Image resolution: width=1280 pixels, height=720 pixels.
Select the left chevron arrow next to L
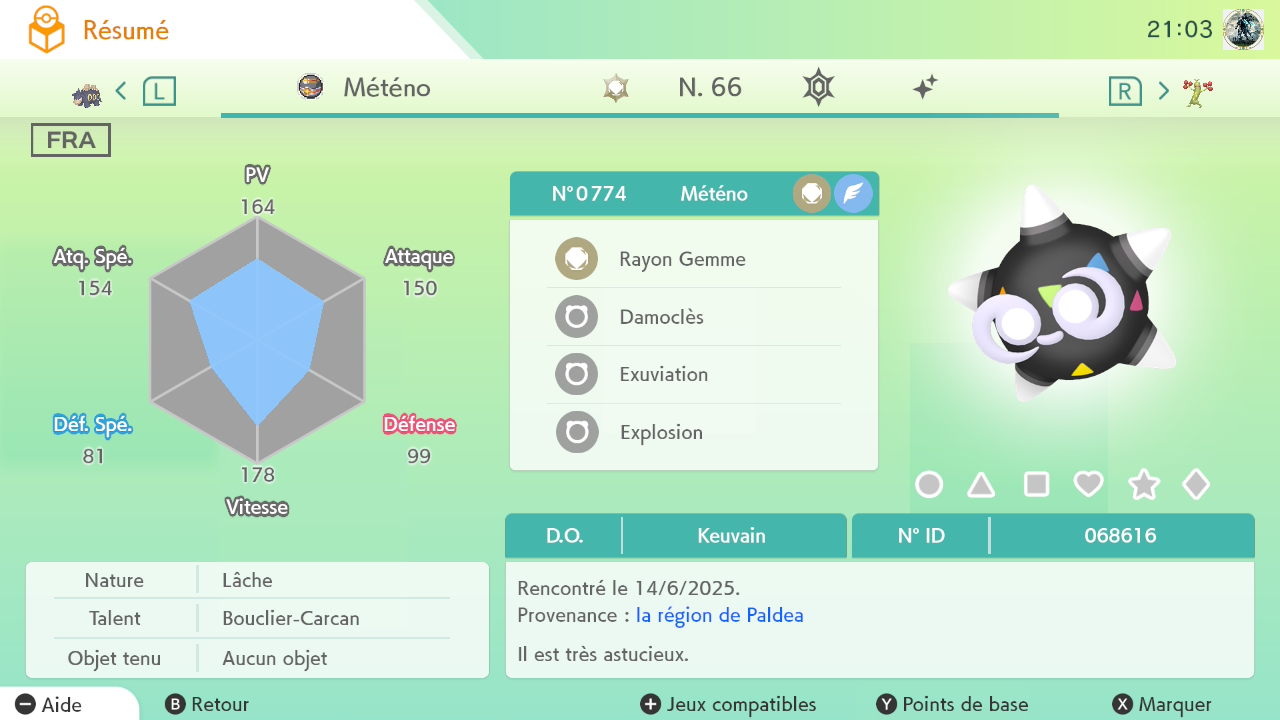121,91
